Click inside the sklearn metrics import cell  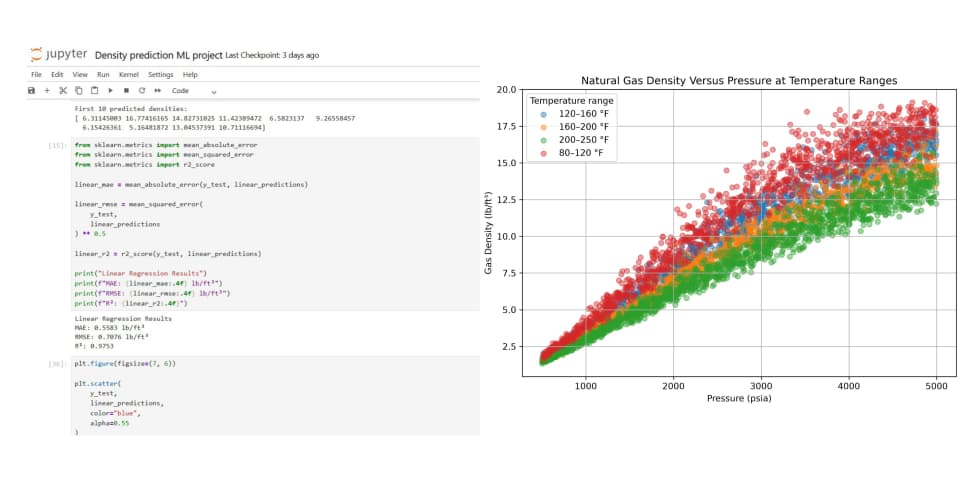pos(275,224)
